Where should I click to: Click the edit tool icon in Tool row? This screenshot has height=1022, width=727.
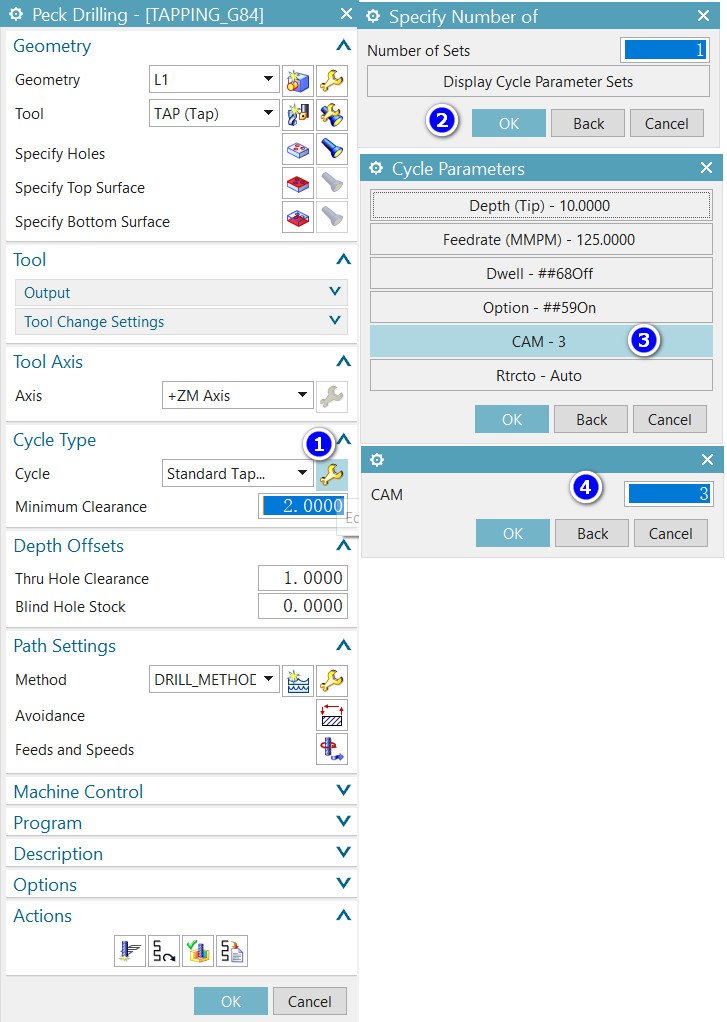click(x=332, y=115)
